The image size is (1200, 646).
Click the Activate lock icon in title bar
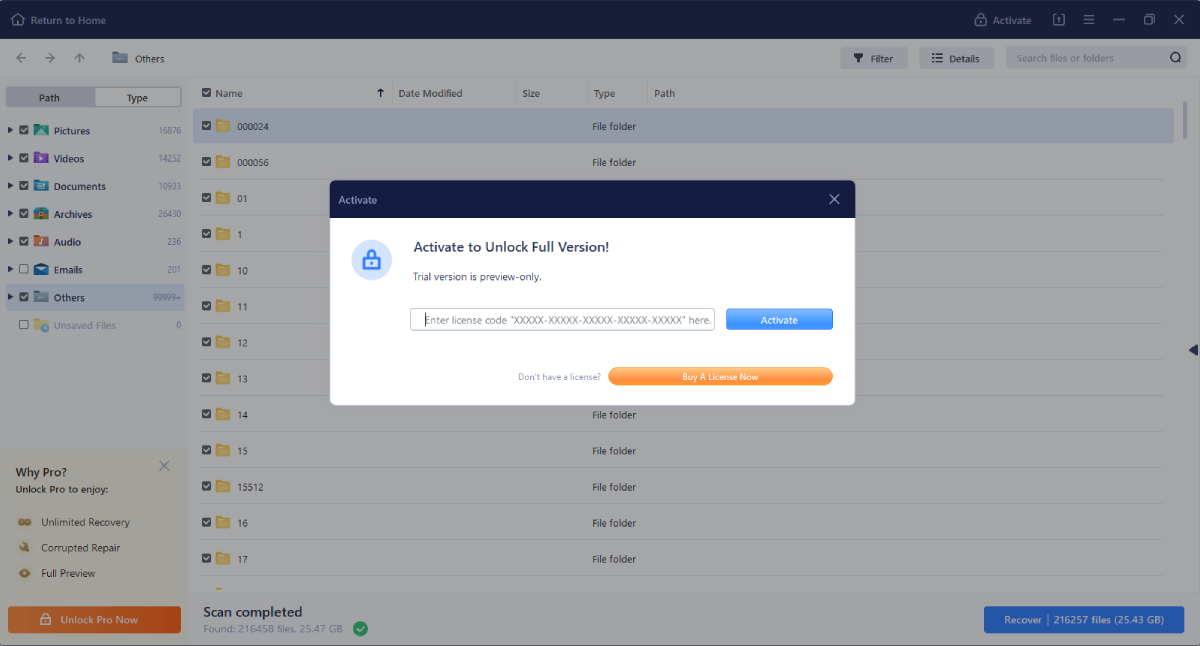point(981,20)
